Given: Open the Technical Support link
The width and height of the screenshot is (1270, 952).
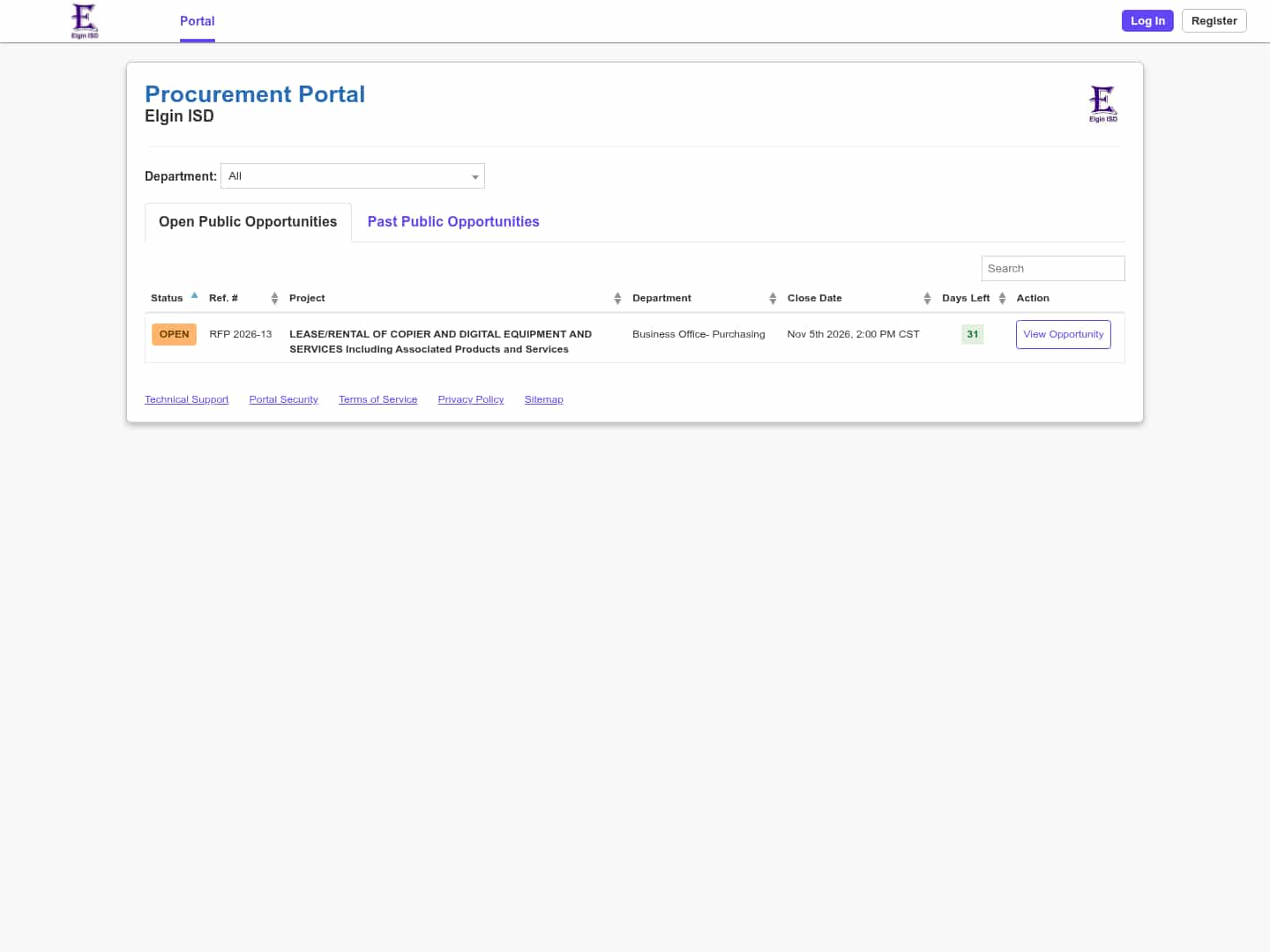Looking at the screenshot, I should tap(186, 399).
